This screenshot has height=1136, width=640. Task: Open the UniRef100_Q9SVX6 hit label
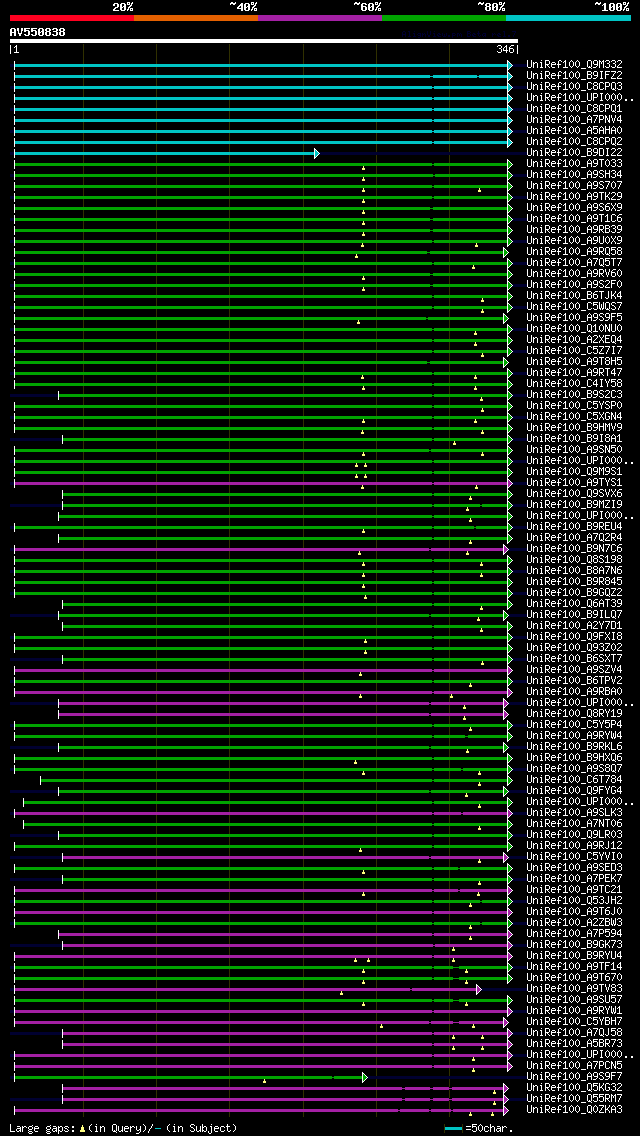click(x=575, y=493)
